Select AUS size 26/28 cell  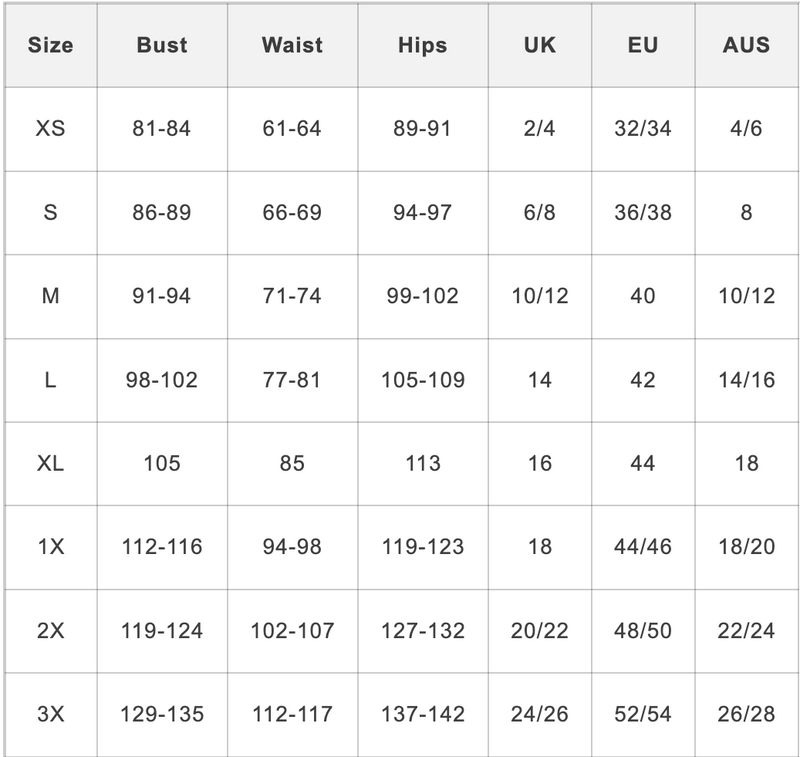tap(746, 714)
